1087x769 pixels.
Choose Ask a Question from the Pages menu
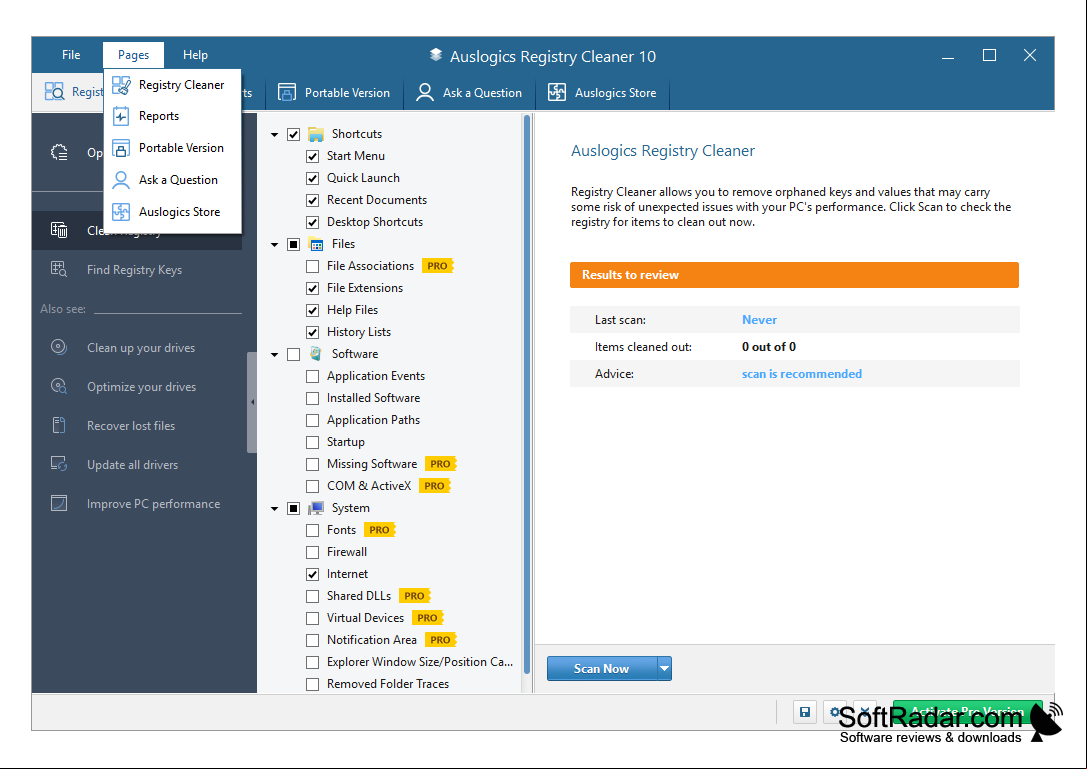pyautogui.click(x=173, y=180)
